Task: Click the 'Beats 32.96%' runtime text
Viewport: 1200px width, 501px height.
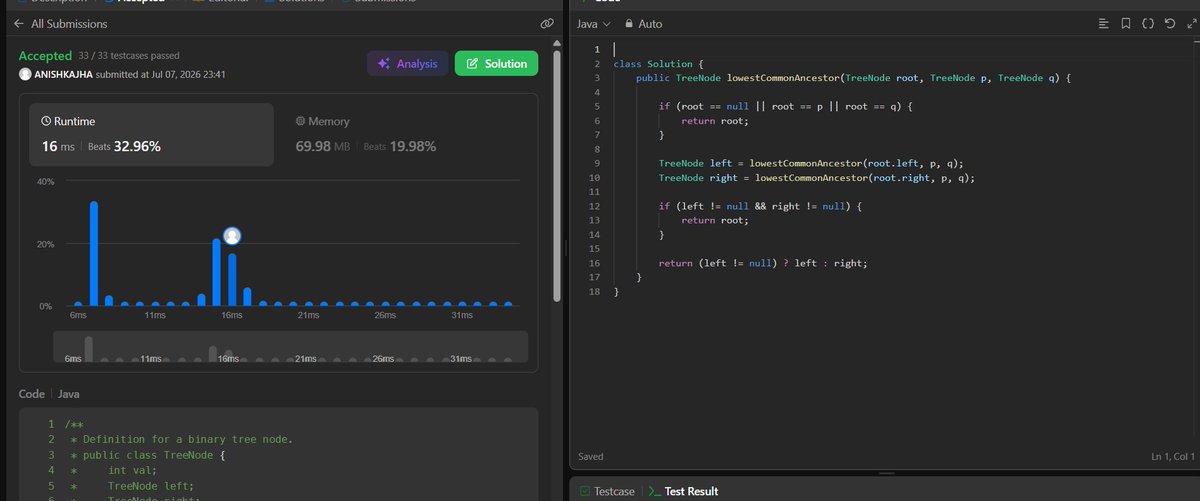Action: [124, 146]
